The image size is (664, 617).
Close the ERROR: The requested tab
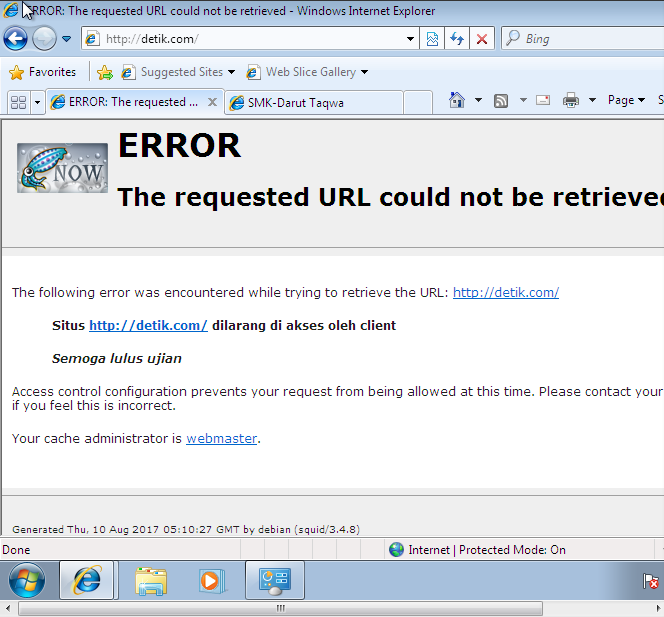click(213, 102)
